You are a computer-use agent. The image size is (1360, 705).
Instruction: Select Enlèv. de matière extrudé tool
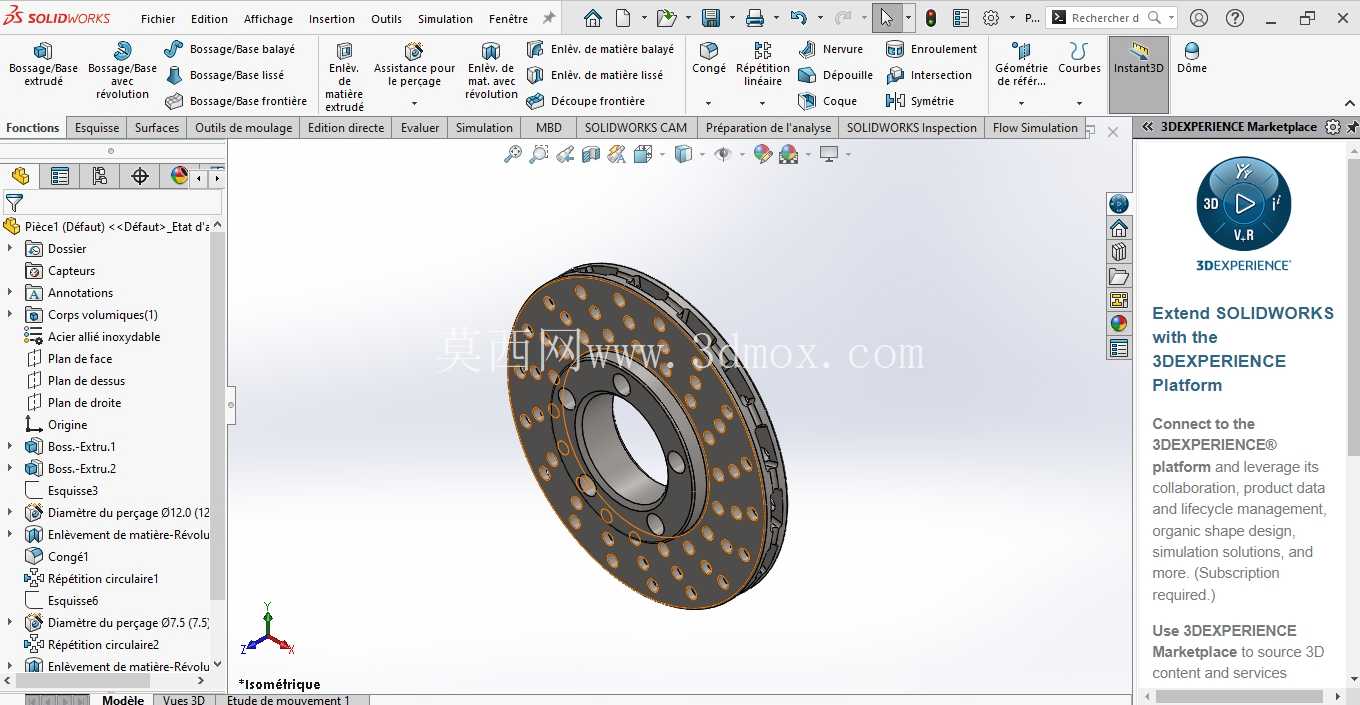tap(344, 77)
